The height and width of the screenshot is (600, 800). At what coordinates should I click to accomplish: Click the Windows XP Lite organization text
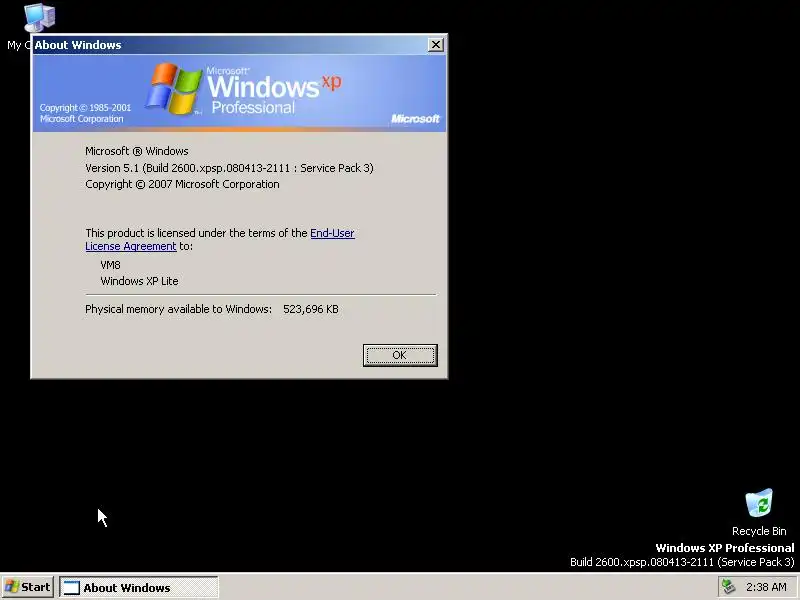[139, 281]
